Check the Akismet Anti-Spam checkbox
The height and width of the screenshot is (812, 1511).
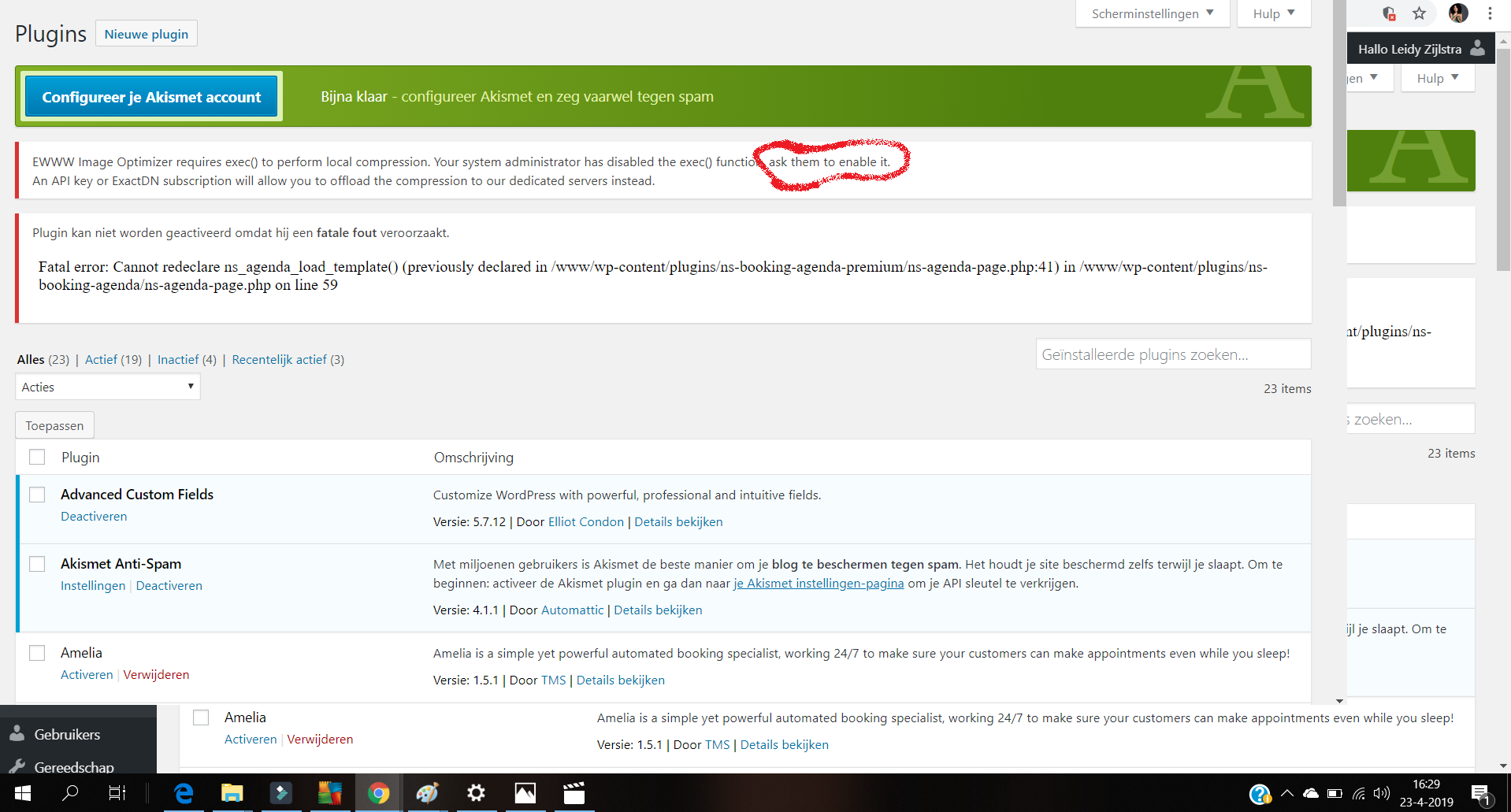(x=37, y=564)
